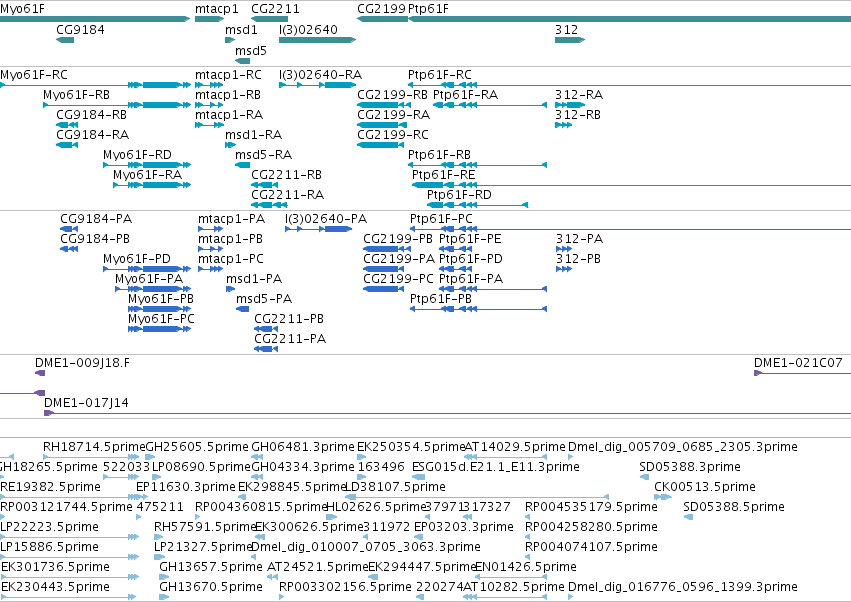Click the CG2199 gene bar
851x602 pixels.
pos(383,20)
